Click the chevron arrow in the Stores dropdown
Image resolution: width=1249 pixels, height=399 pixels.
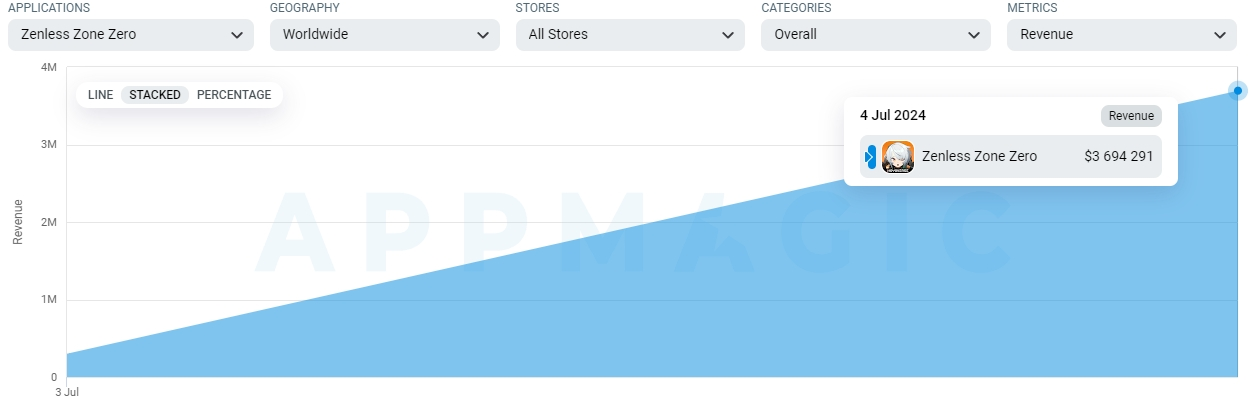click(728, 35)
